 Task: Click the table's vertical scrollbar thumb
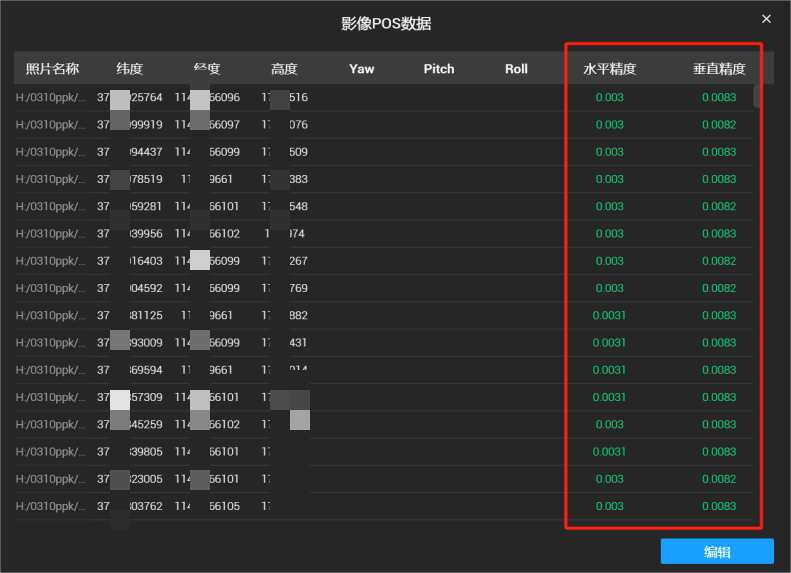[x=757, y=96]
